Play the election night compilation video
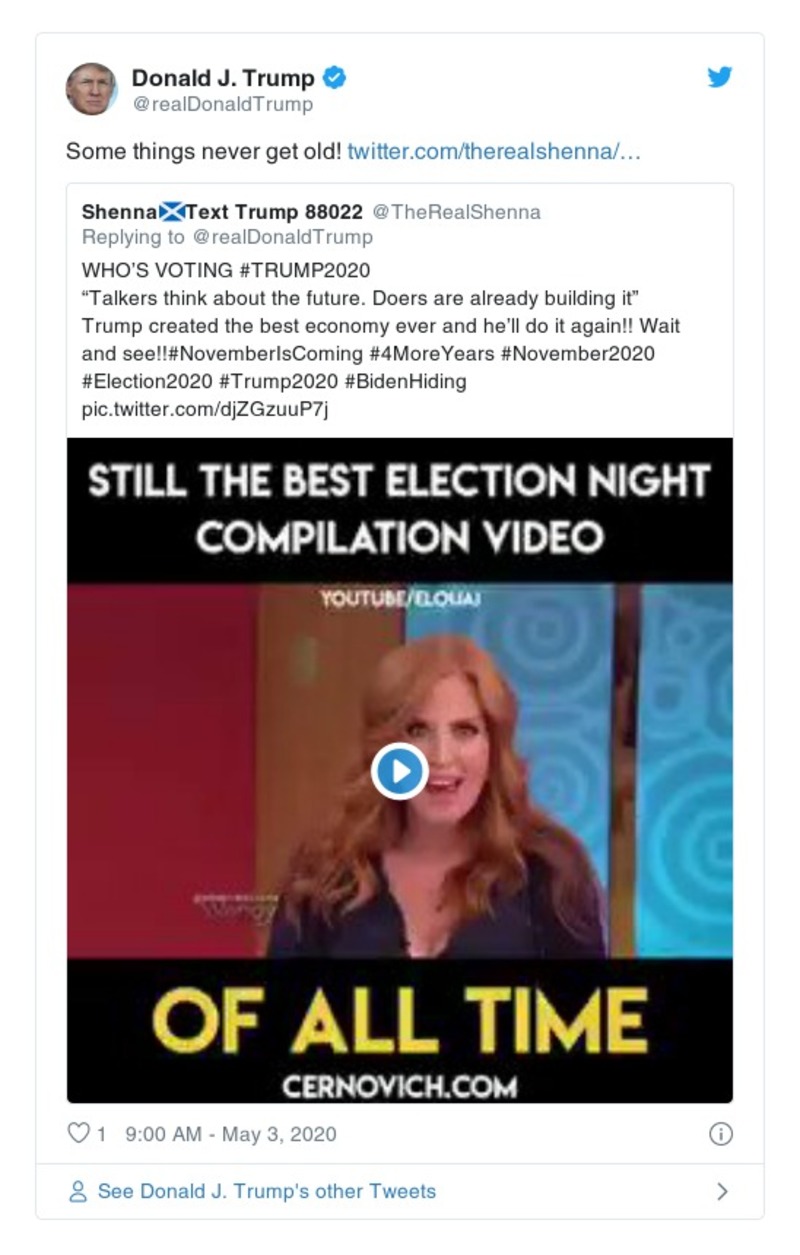800x1255 pixels. point(400,771)
